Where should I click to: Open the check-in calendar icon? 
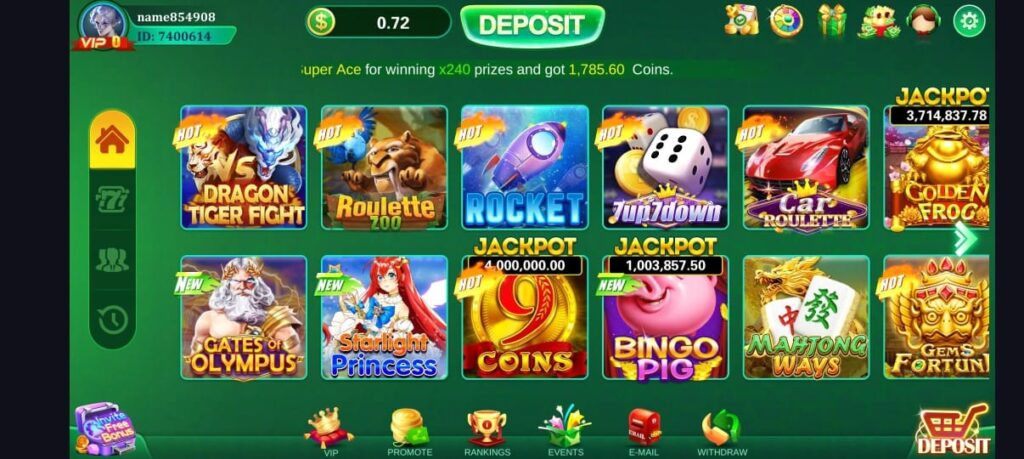(741, 20)
